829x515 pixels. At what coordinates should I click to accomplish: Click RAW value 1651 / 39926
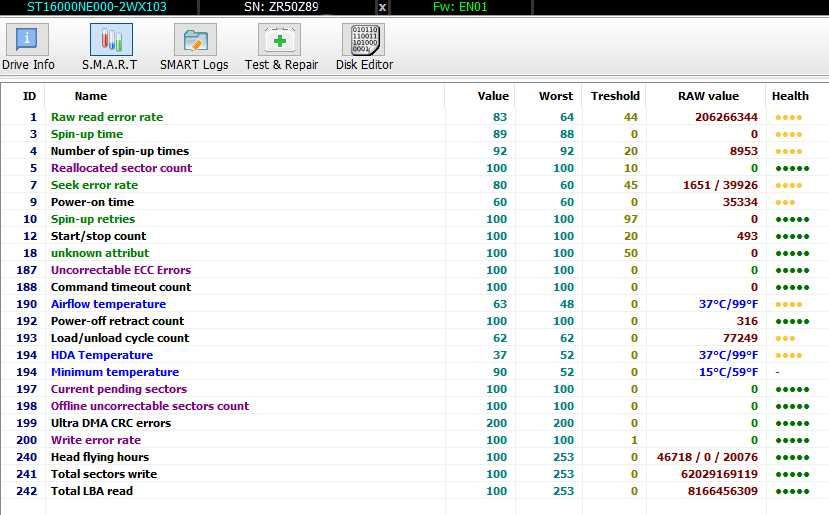tap(720, 185)
